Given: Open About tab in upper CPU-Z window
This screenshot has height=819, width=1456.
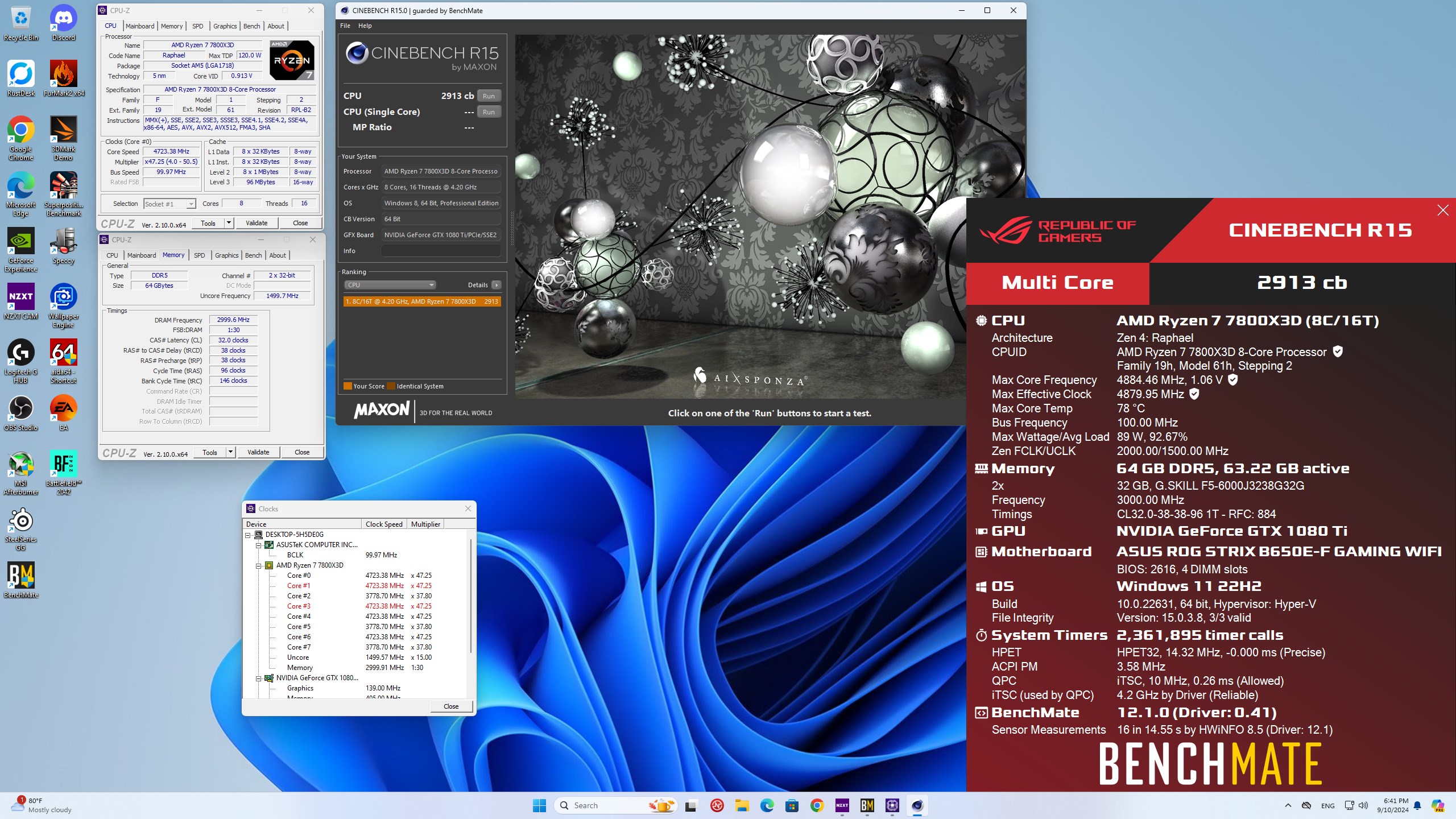Looking at the screenshot, I should tap(276, 26).
